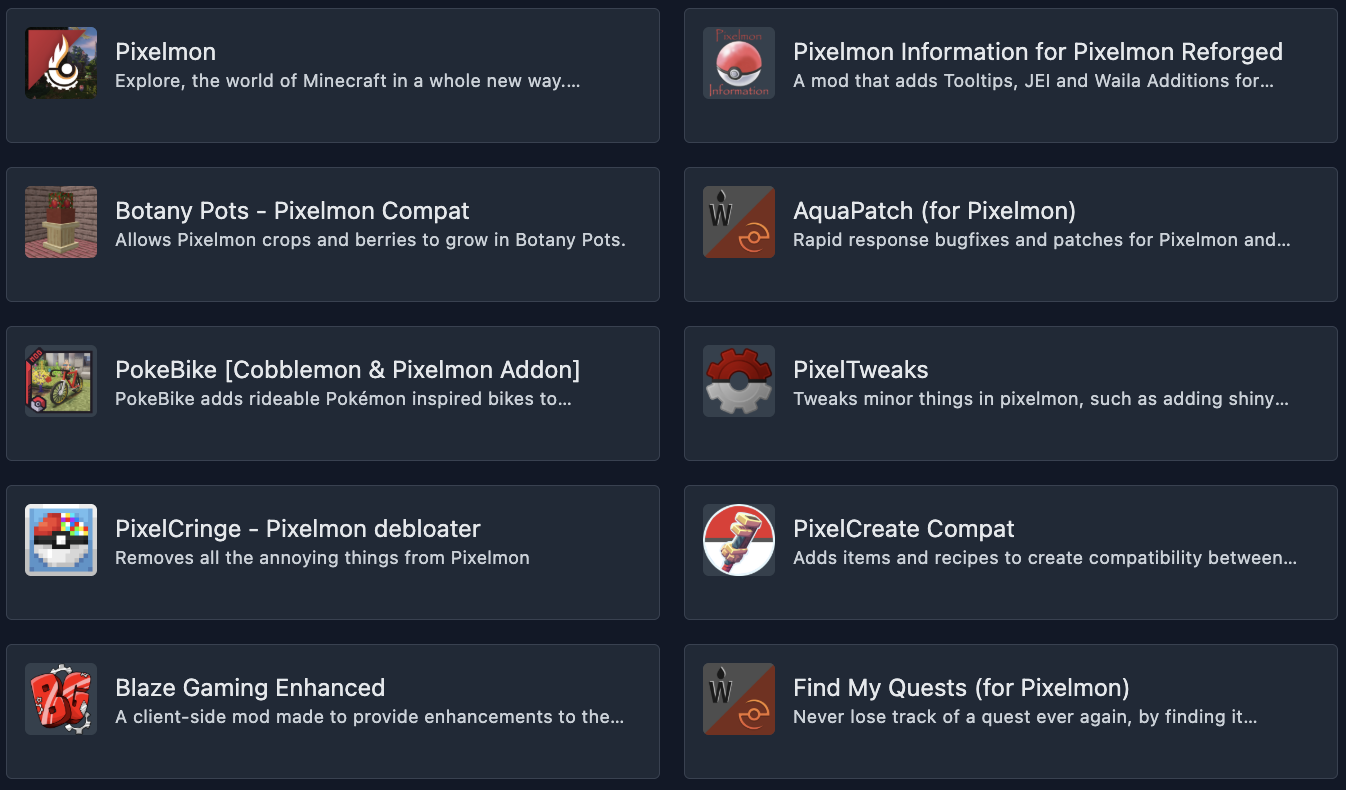The image size is (1346, 790).
Task: Open Botany Pots - Pixelmon Compat title
Action: (292, 211)
